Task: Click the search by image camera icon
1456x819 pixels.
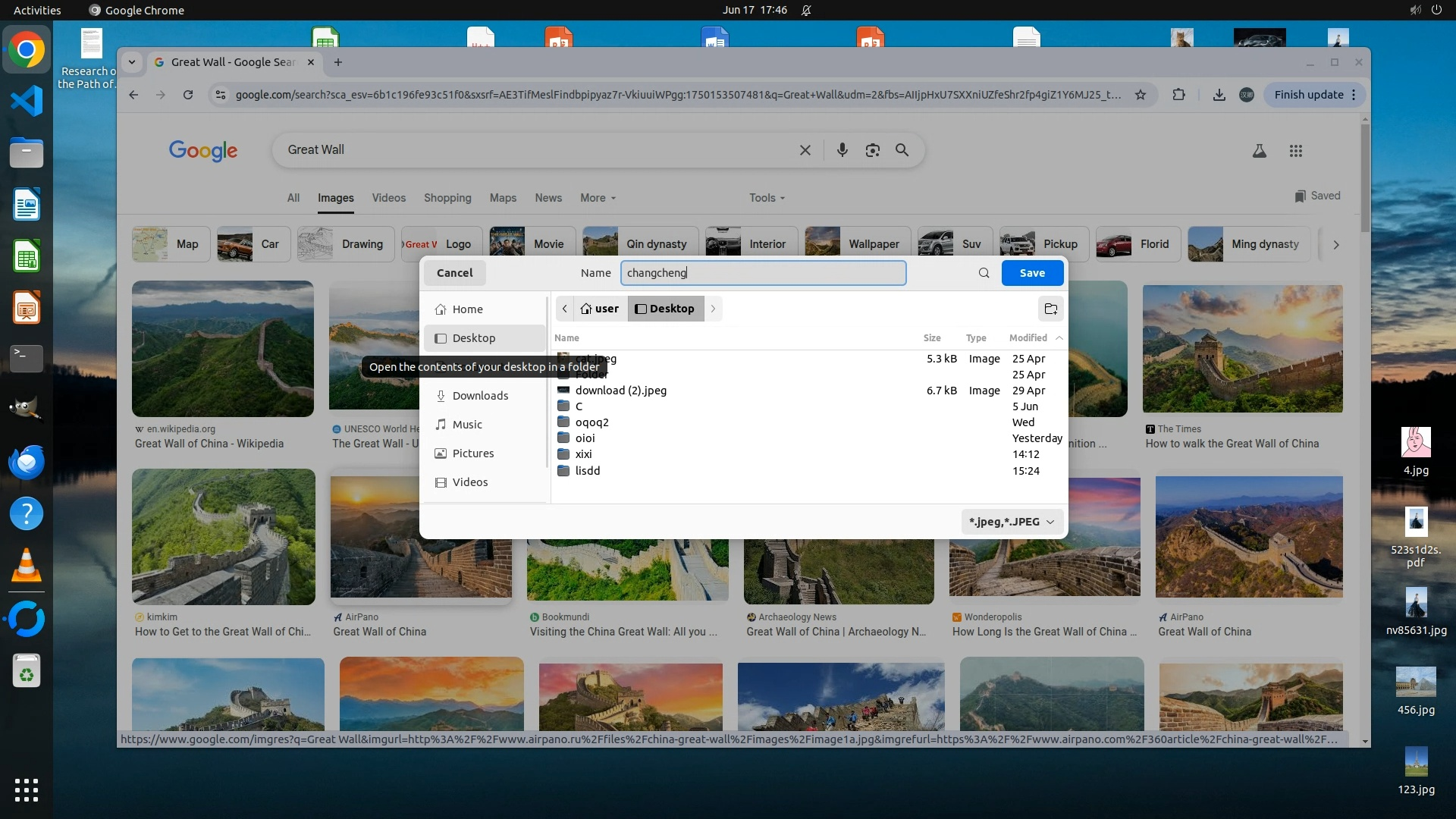Action: tap(872, 150)
